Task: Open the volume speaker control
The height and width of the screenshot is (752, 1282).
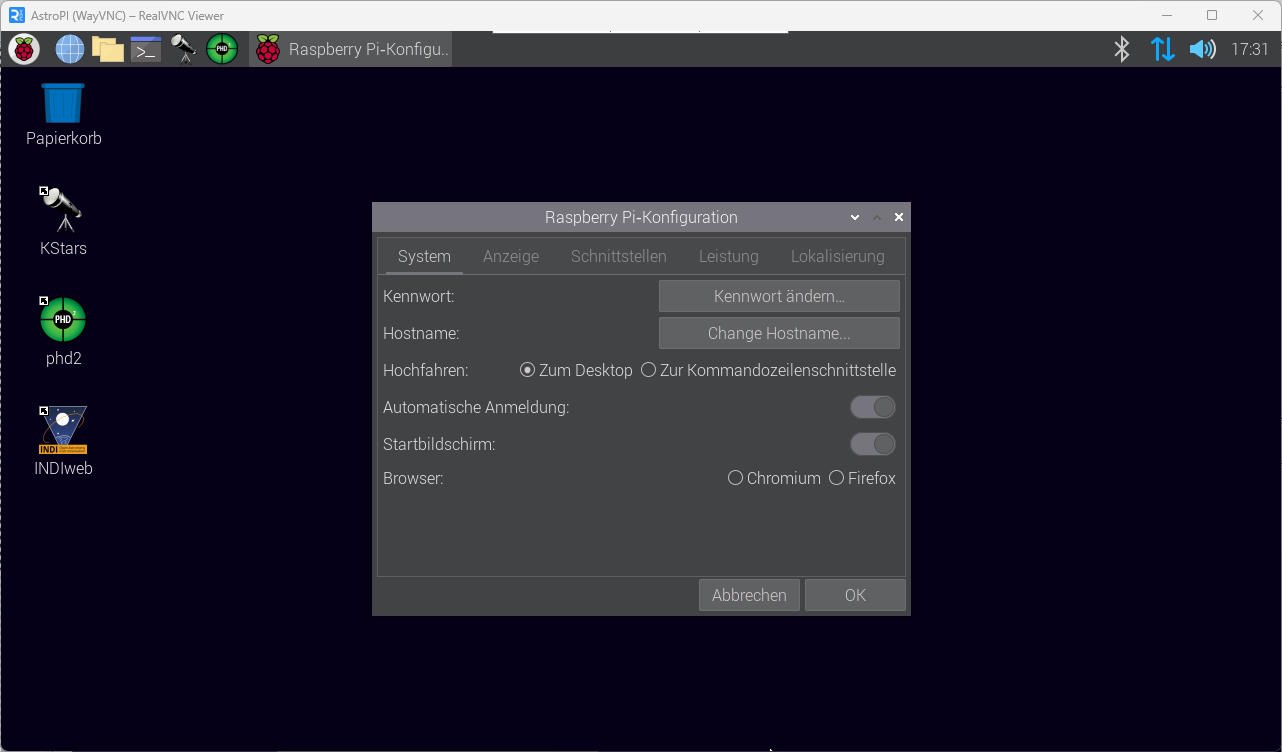Action: pos(1202,49)
